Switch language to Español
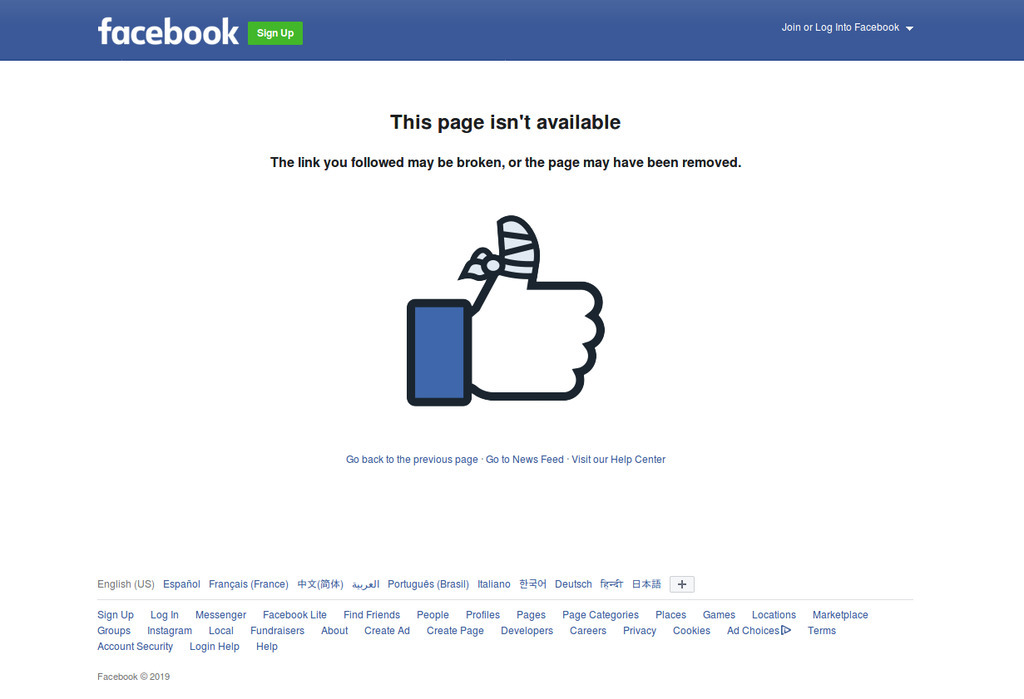Viewport: 1024px width, 699px height. (x=182, y=584)
